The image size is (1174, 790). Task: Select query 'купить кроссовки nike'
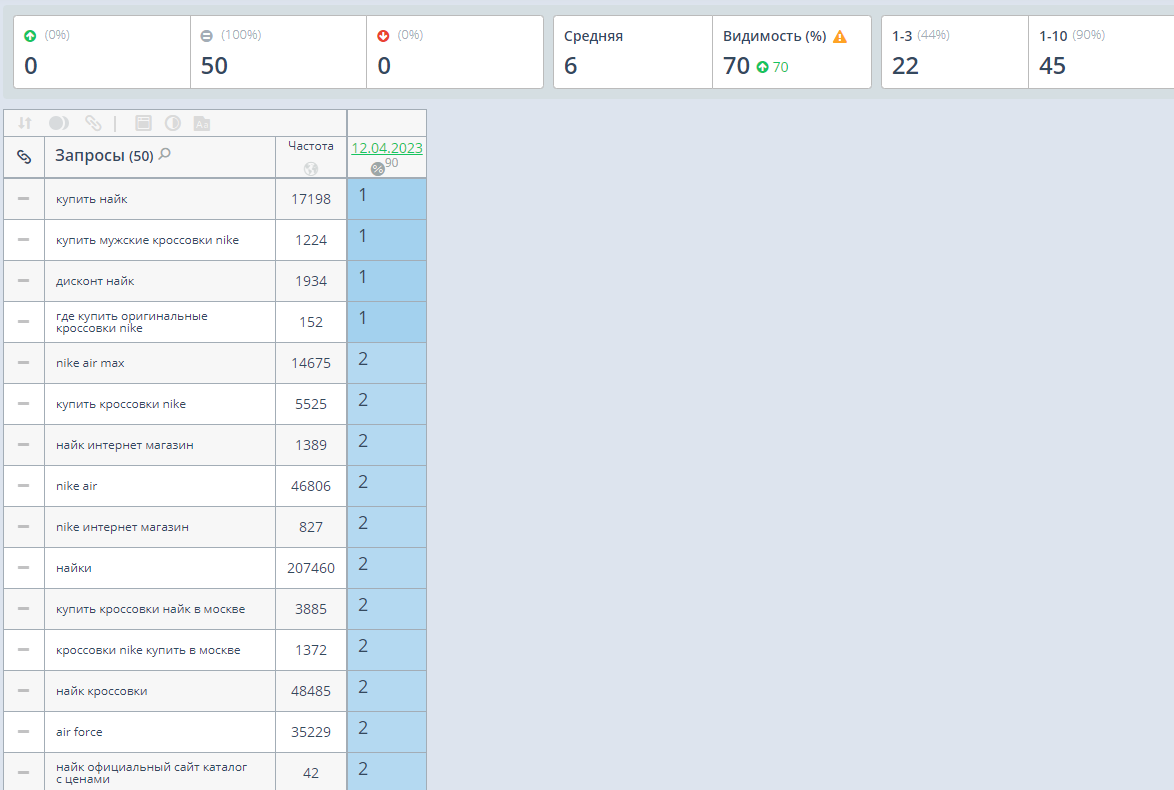(x=121, y=404)
